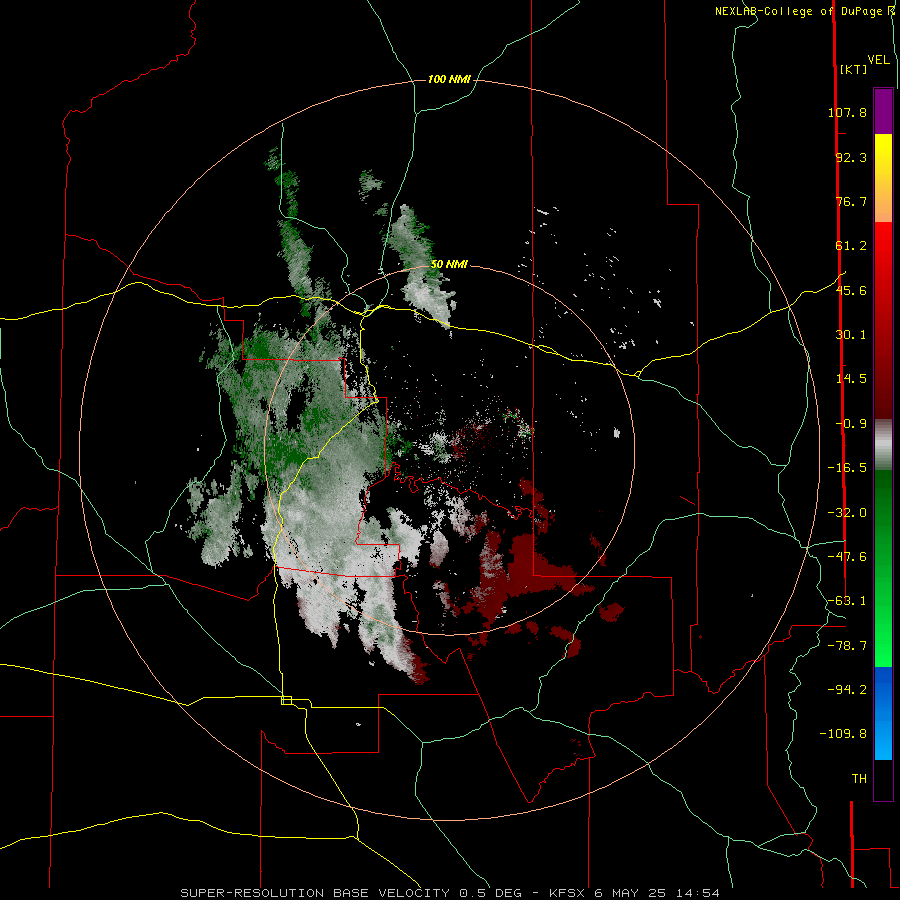
Task: Click the yellow-orange segment of the color bar
Action: pos(883,178)
